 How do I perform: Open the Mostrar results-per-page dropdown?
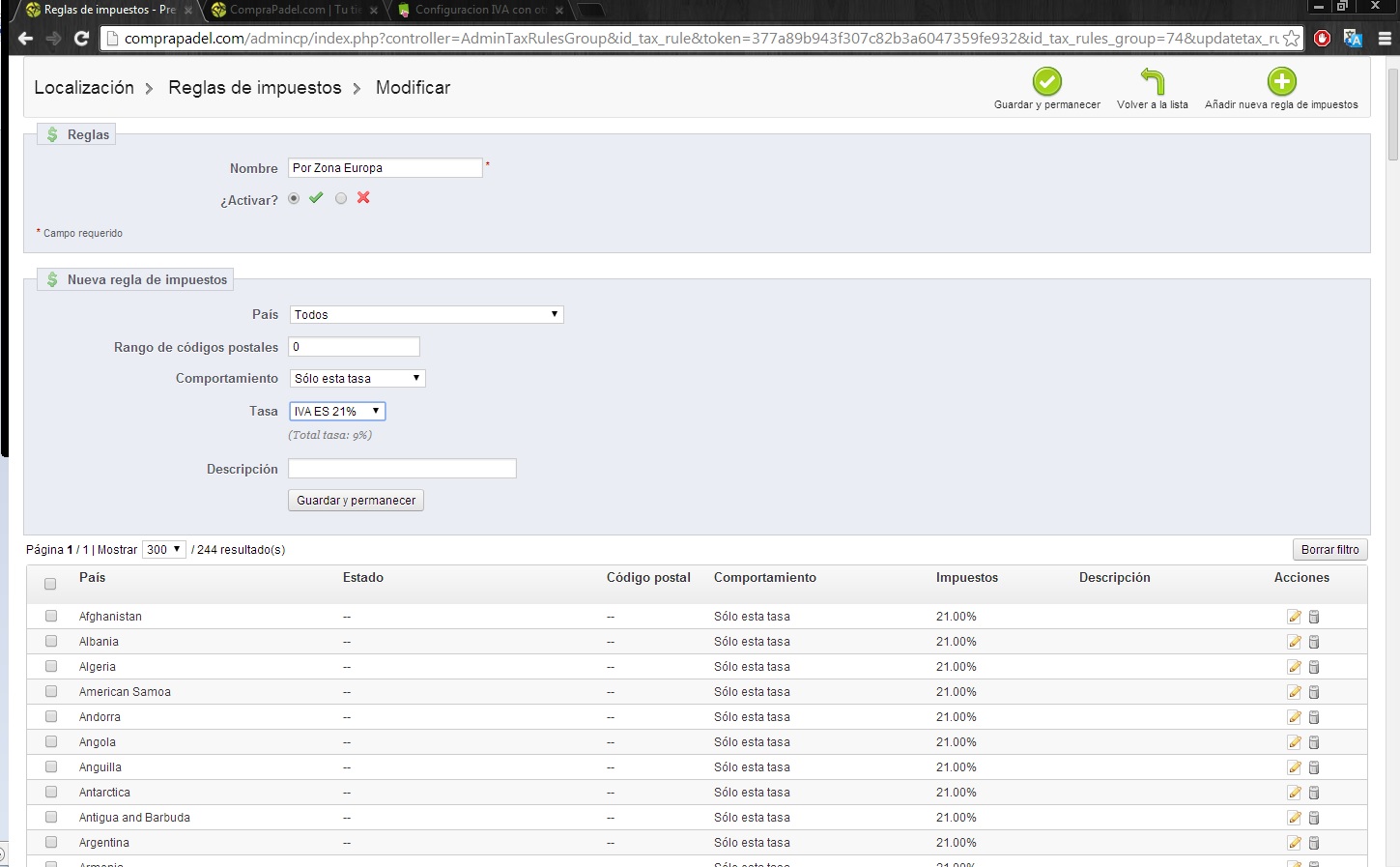(x=163, y=550)
